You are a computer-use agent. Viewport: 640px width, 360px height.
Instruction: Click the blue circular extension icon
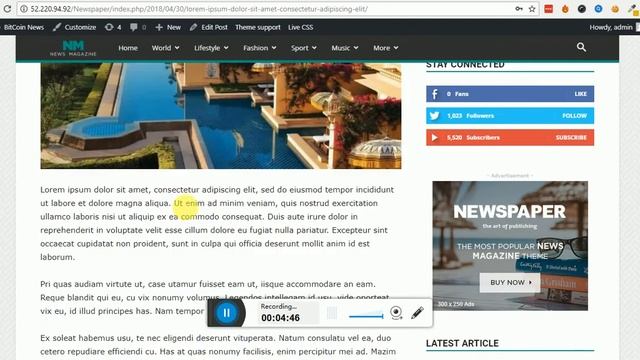point(598,9)
